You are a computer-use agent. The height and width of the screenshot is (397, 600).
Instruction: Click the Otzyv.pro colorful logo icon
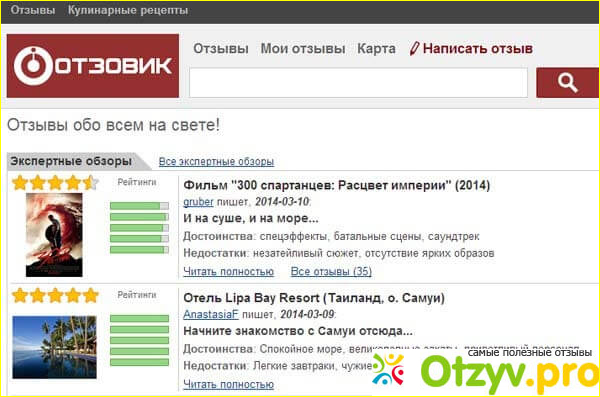click(x=388, y=369)
